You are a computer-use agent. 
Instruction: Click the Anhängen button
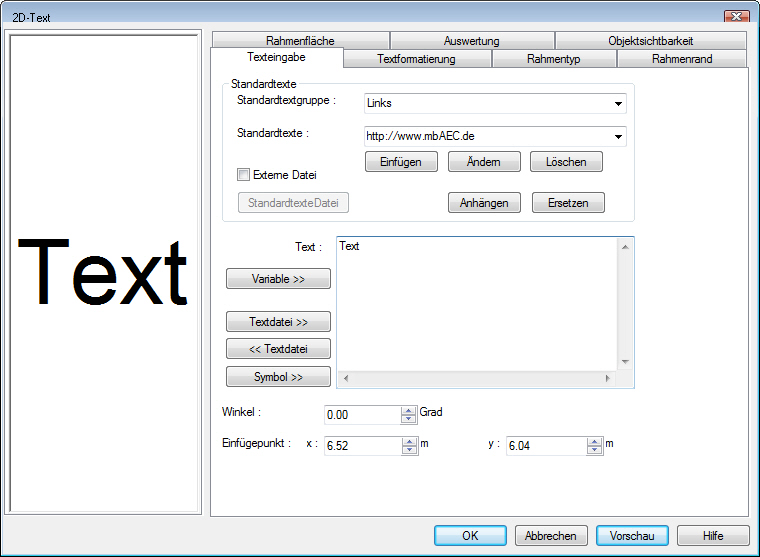pyautogui.click(x=484, y=203)
